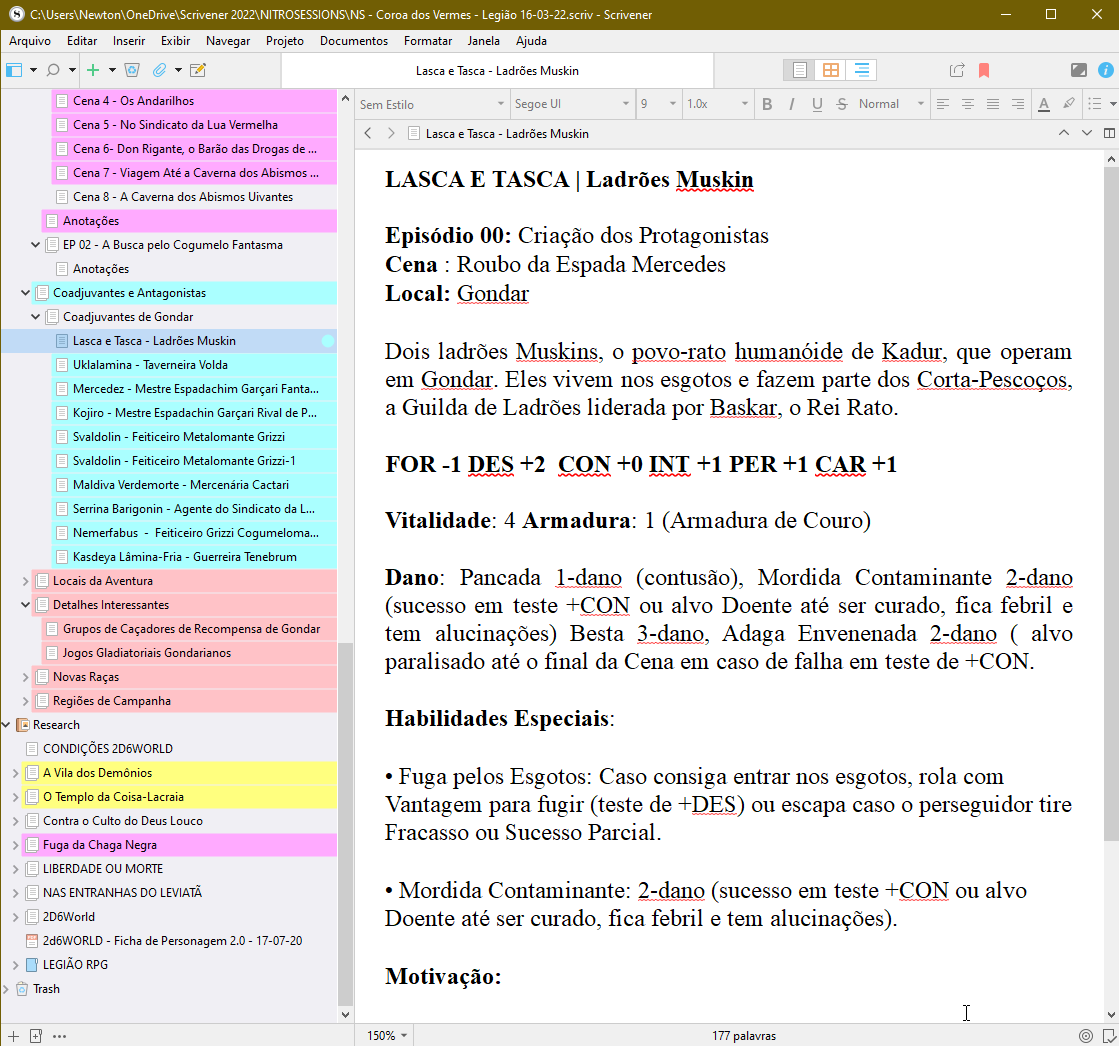Go to previous document up arrow
This screenshot has height=1046, width=1119.
1063,133
